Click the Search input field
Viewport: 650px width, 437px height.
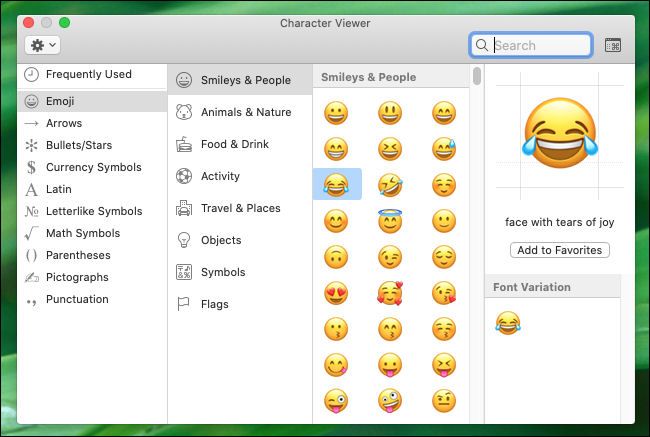click(531, 45)
